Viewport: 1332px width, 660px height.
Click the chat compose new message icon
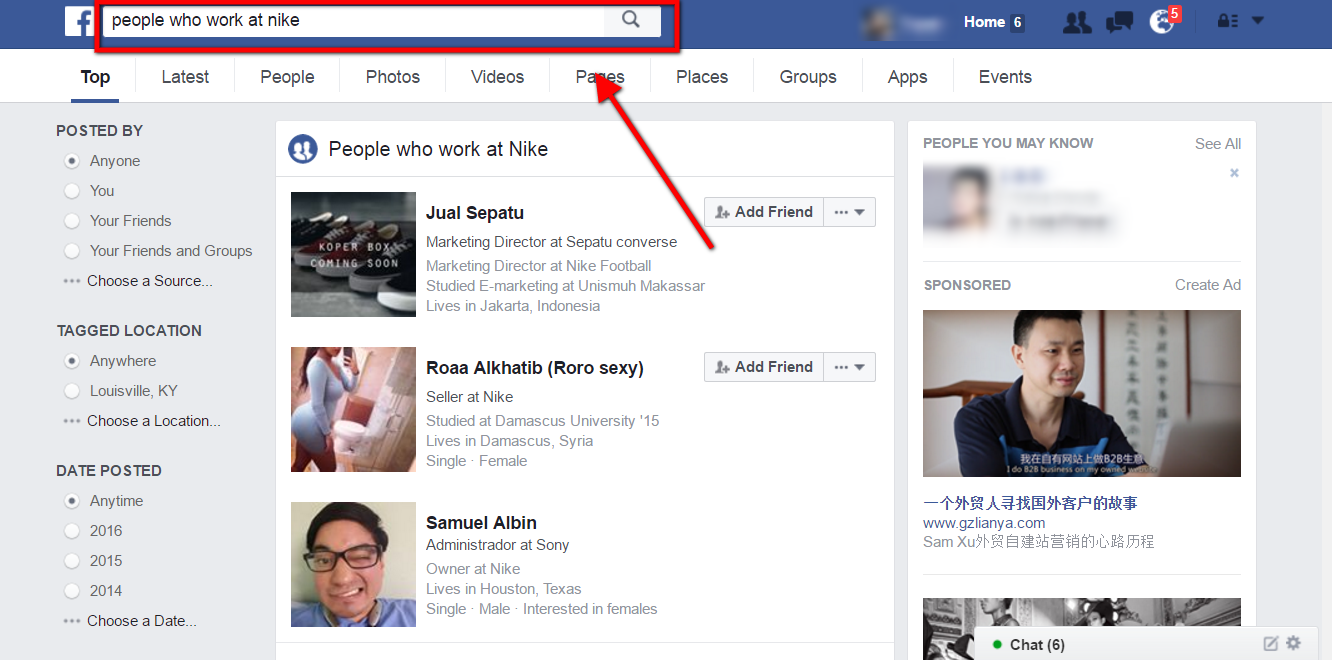click(x=1271, y=644)
